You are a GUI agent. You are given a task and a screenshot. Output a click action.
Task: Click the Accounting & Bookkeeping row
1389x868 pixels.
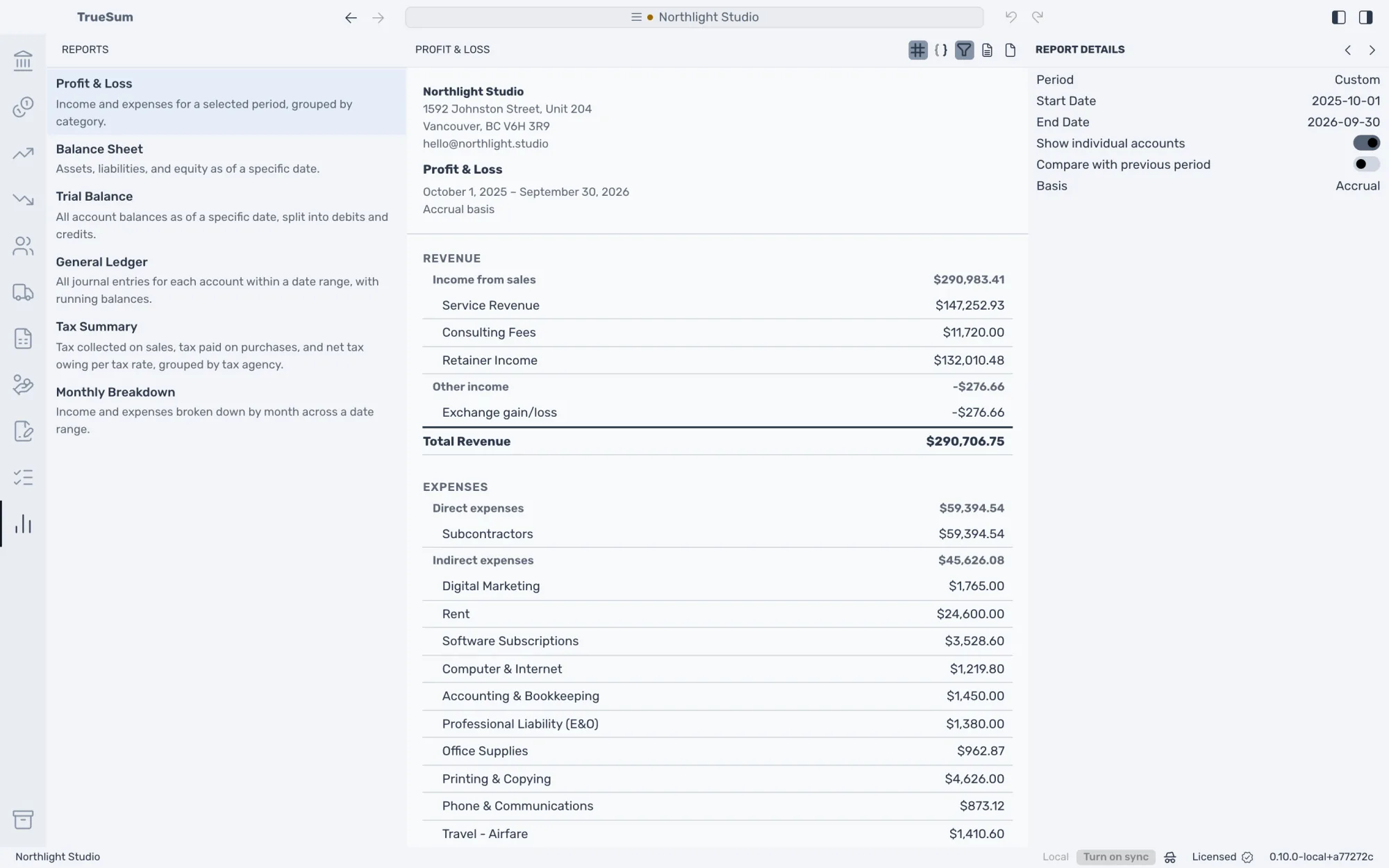(x=717, y=696)
